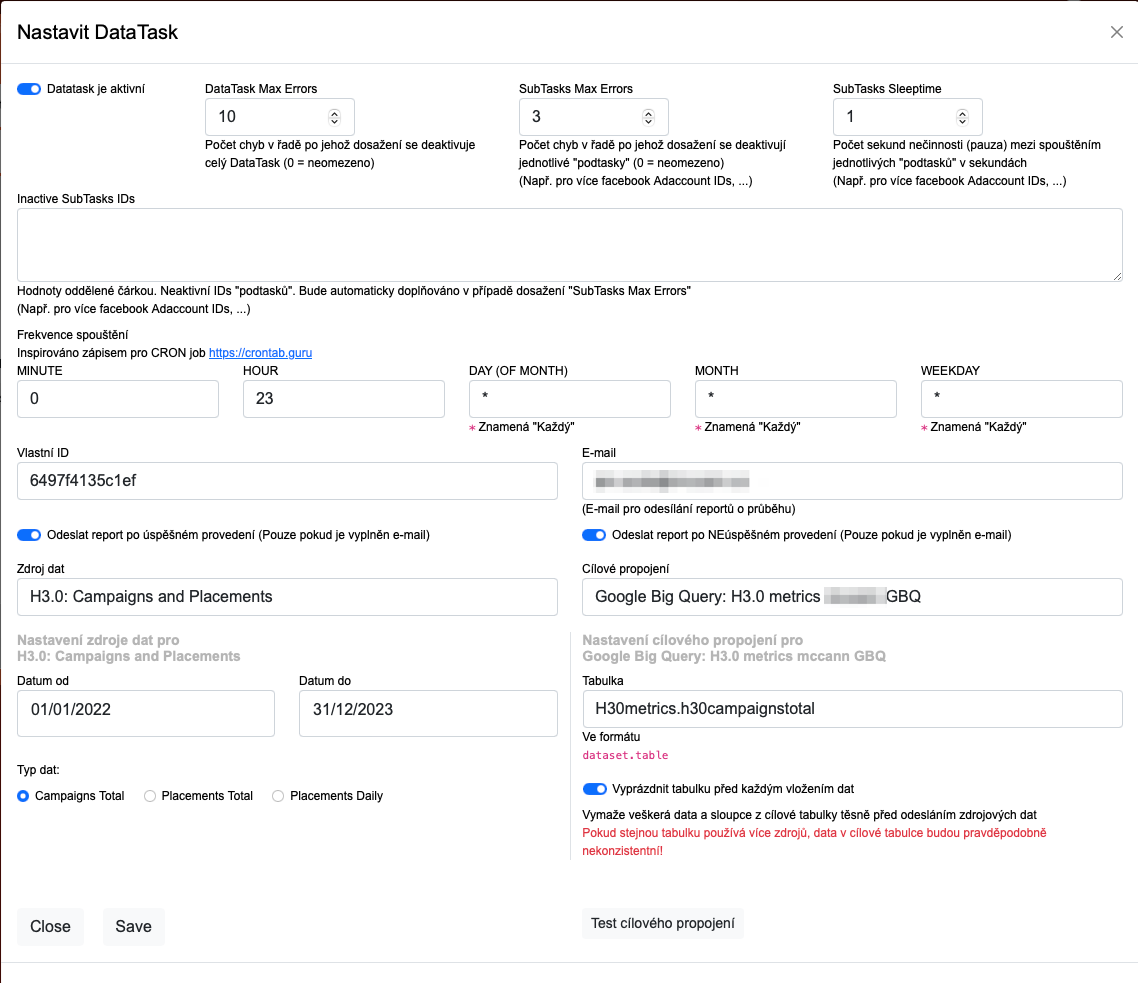The image size is (1138, 983).
Task: Select the "Placements Total" option
Action: point(149,795)
